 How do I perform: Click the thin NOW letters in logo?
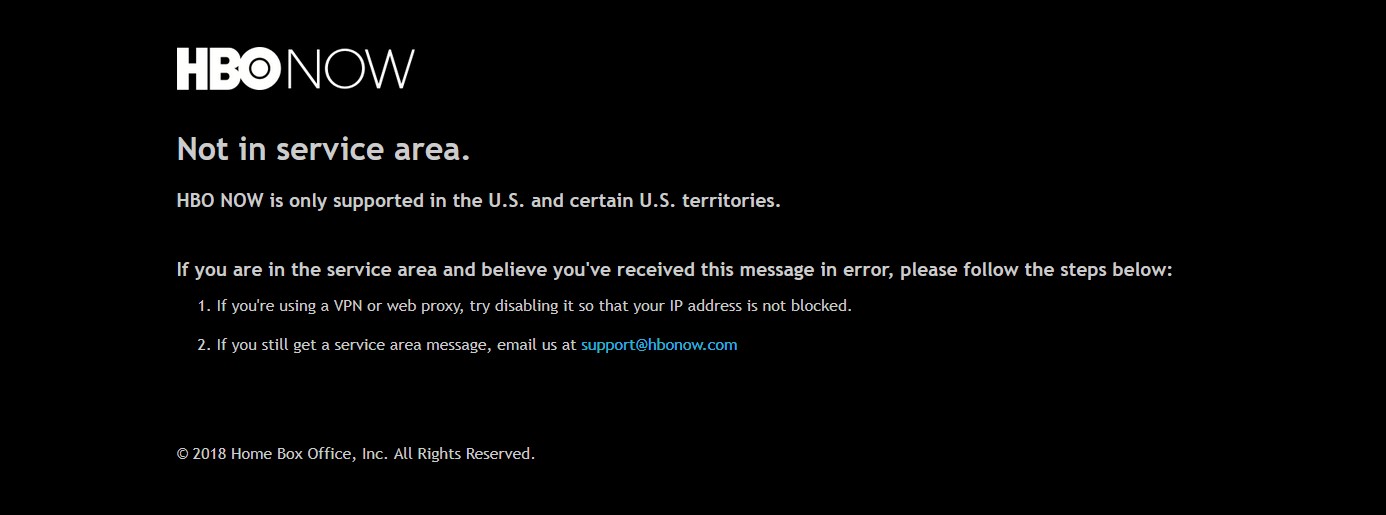pyautogui.click(x=350, y=69)
